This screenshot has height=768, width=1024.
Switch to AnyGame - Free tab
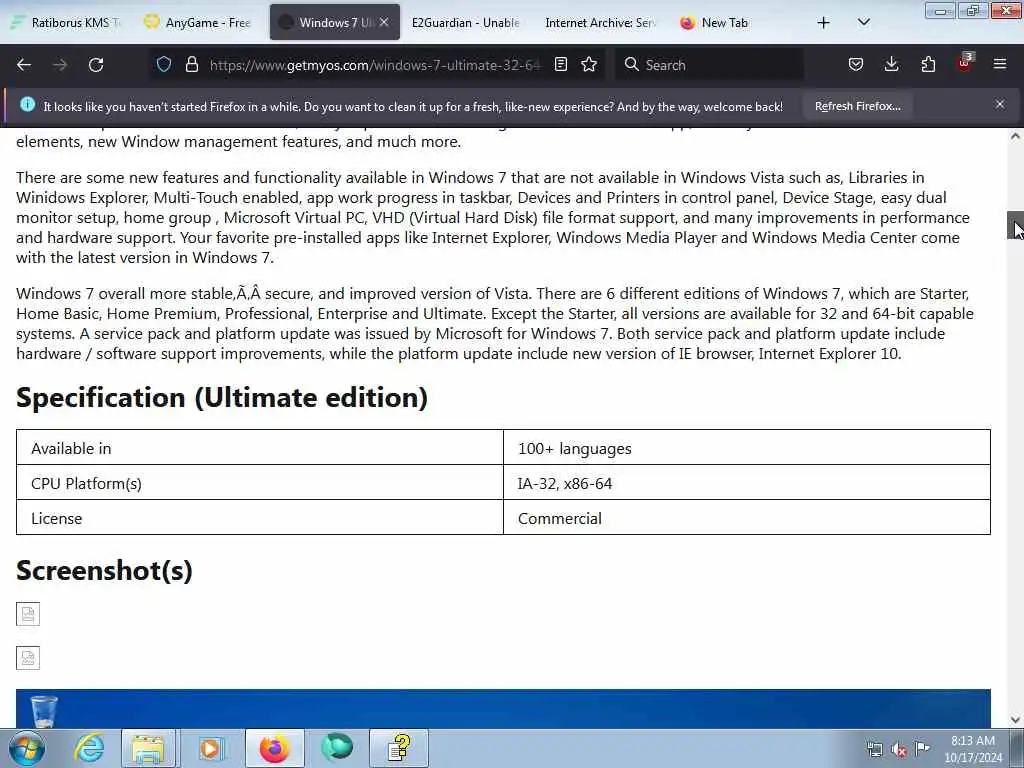199,22
